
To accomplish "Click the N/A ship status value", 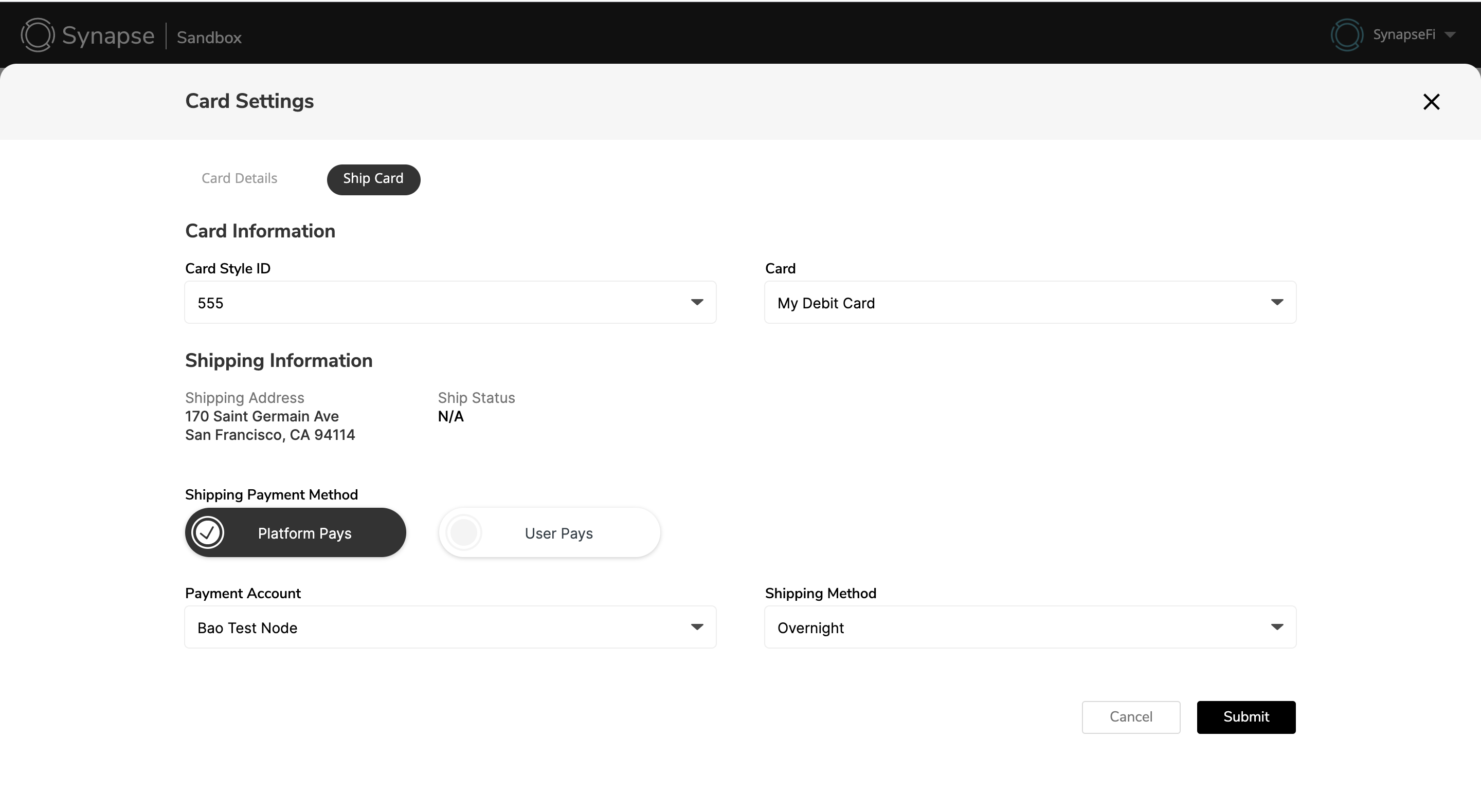I will point(451,416).
